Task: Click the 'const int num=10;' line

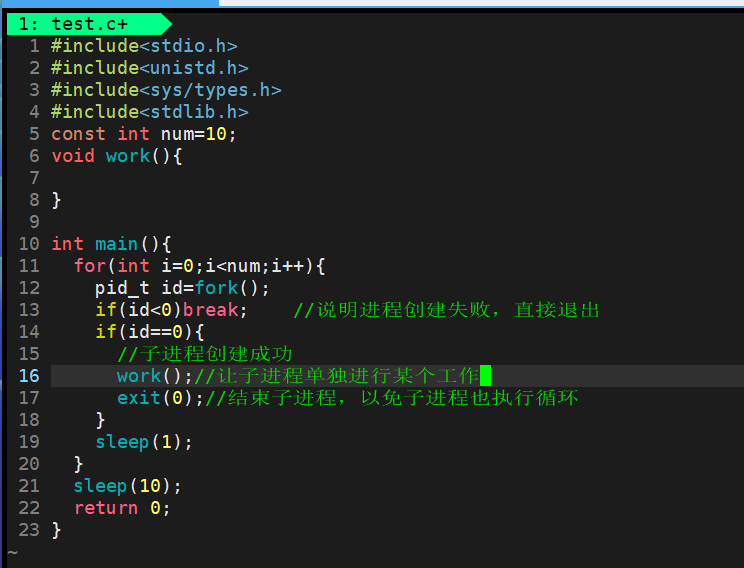Action: click(x=144, y=134)
